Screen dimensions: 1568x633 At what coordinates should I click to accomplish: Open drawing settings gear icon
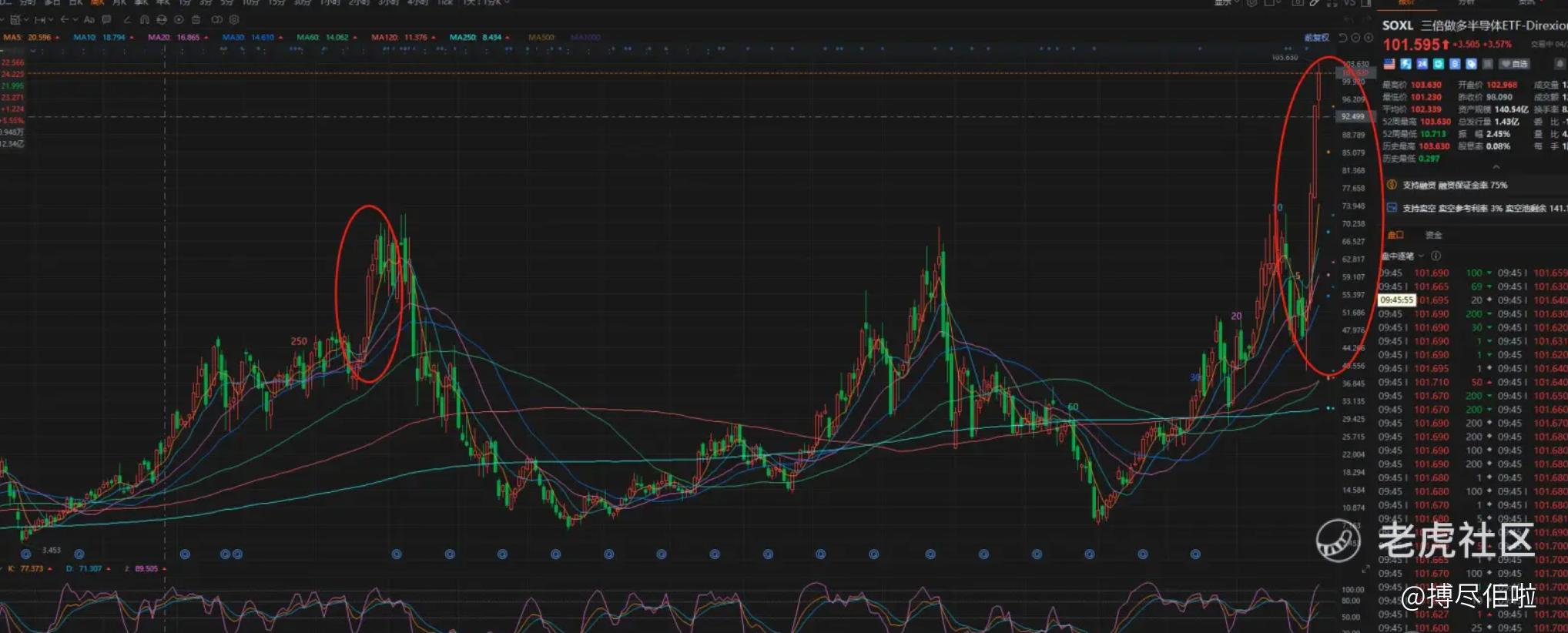click(235, 19)
